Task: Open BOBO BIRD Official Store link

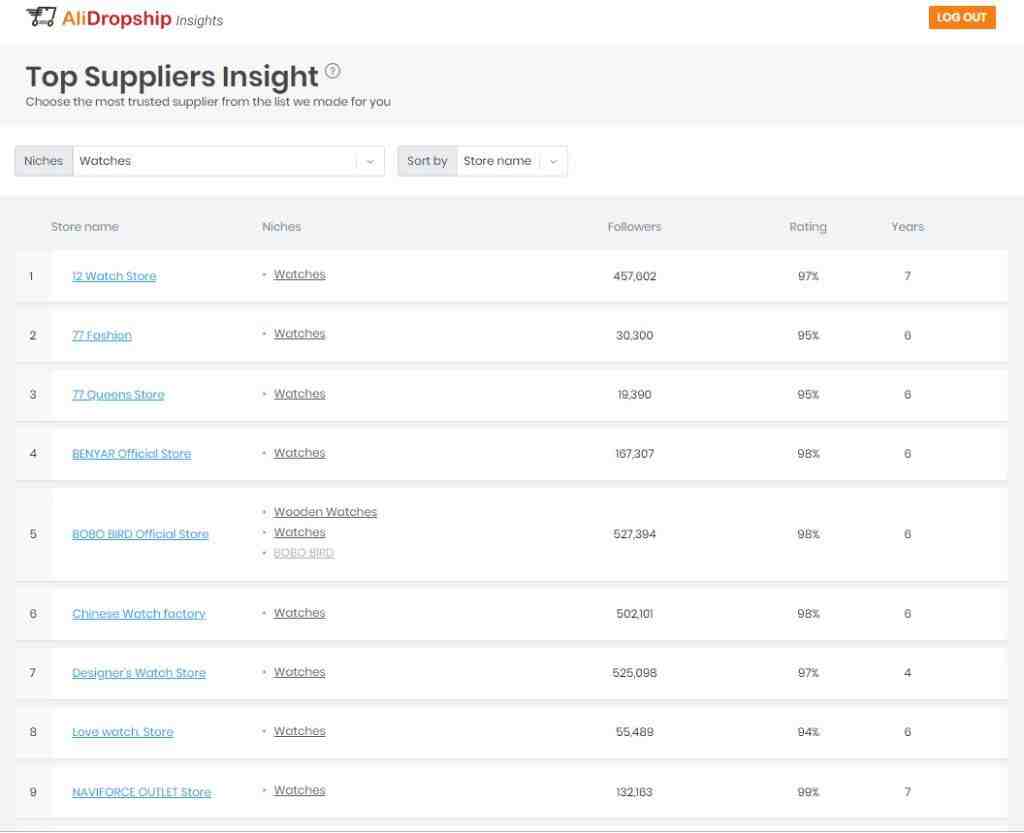Action: pyautogui.click(x=140, y=534)
